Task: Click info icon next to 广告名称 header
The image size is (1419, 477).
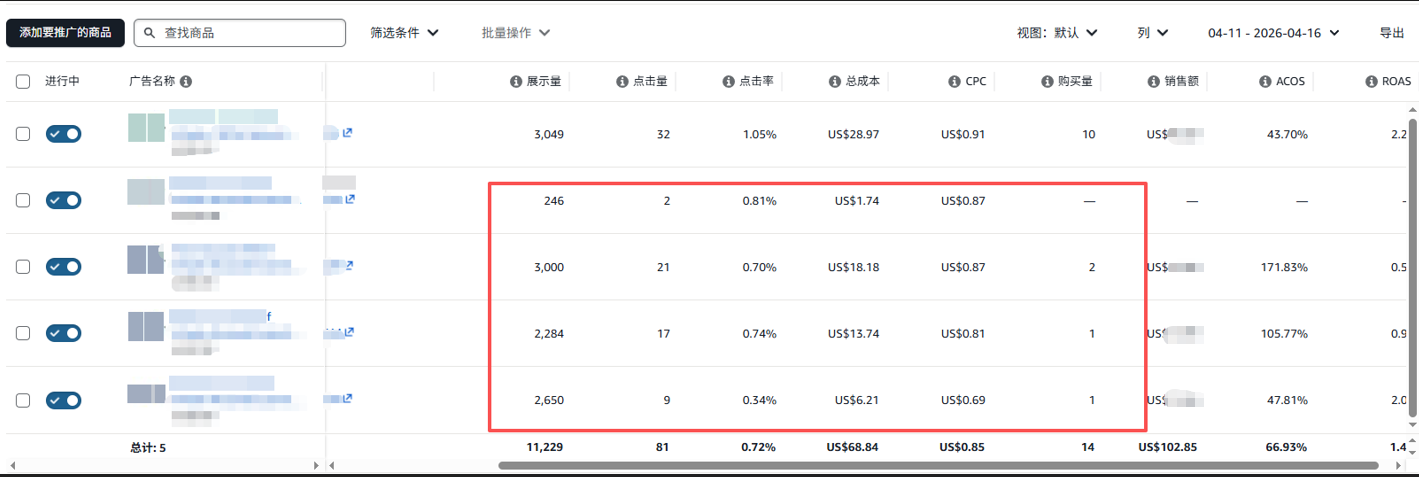Action: 186,82
